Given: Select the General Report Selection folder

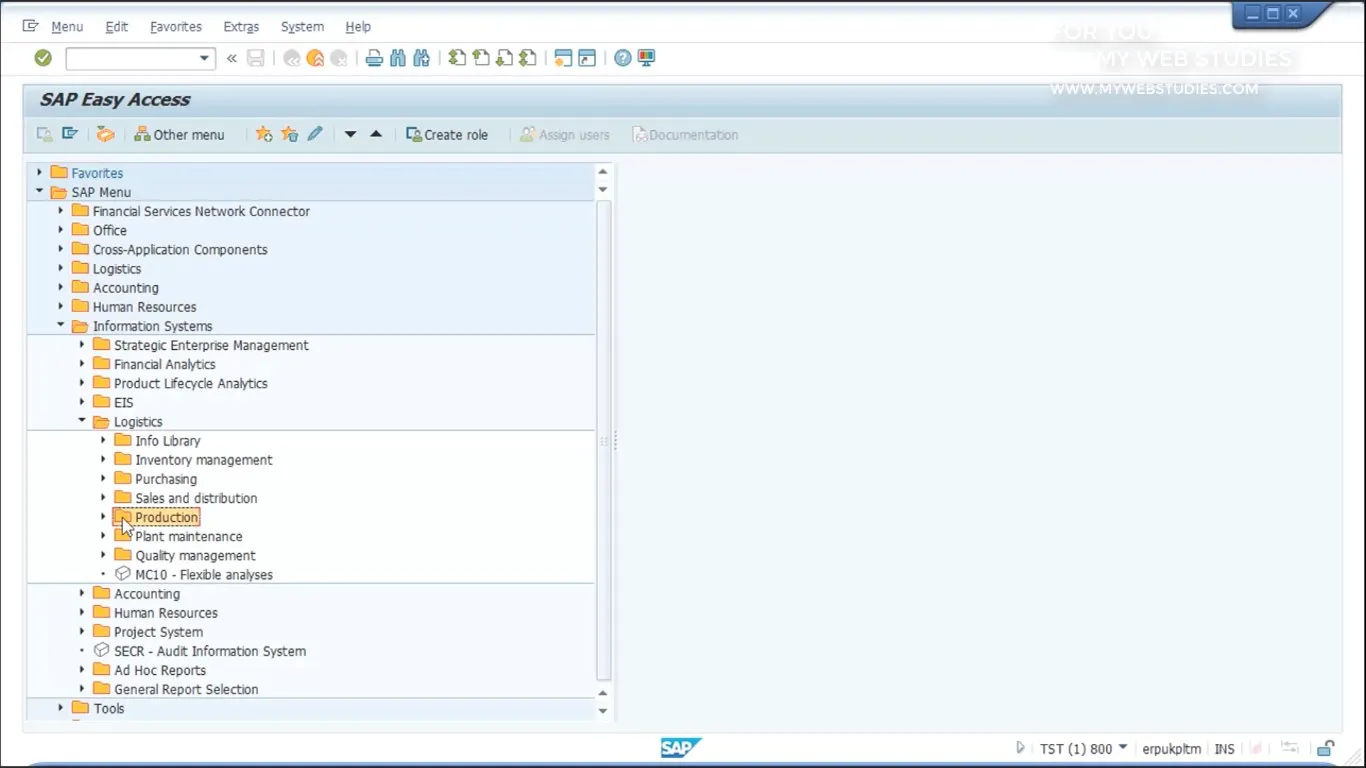Looking at the screenshot, I should pos(186,689).
